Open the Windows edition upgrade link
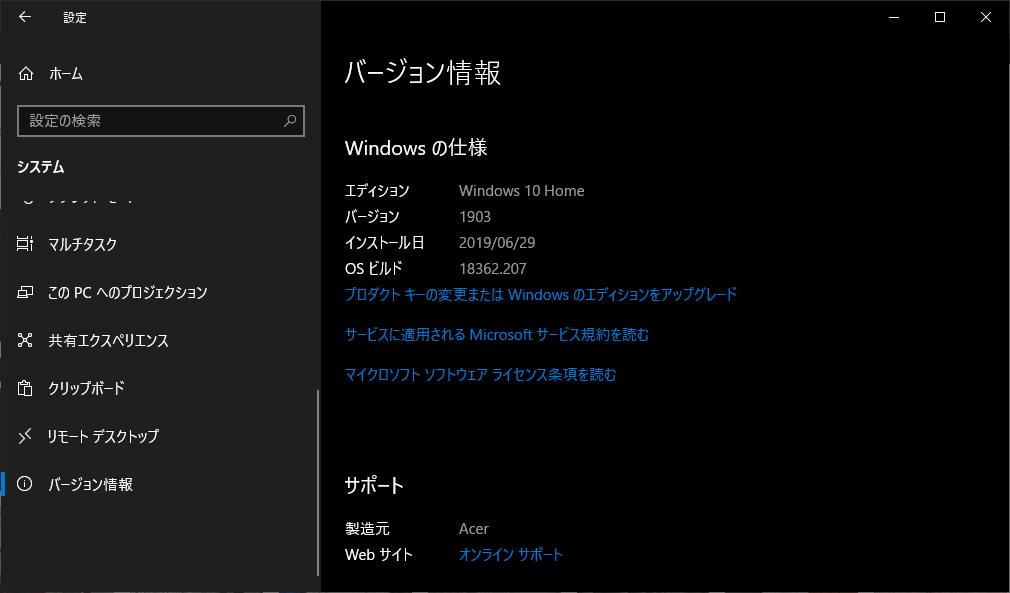This screenshot has height=593, width=1010. 540,294
